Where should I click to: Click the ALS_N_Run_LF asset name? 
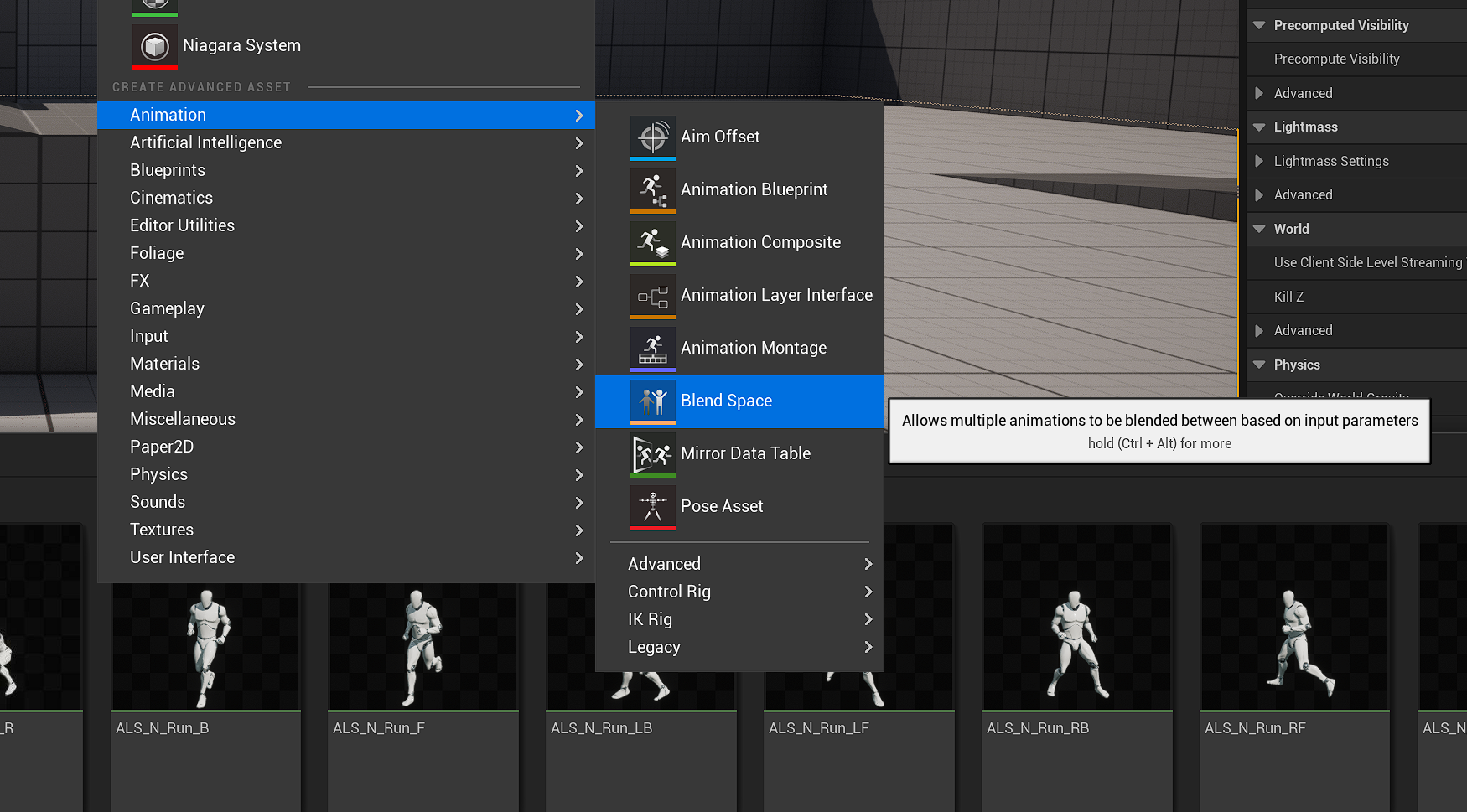click(x=819, y=728)
